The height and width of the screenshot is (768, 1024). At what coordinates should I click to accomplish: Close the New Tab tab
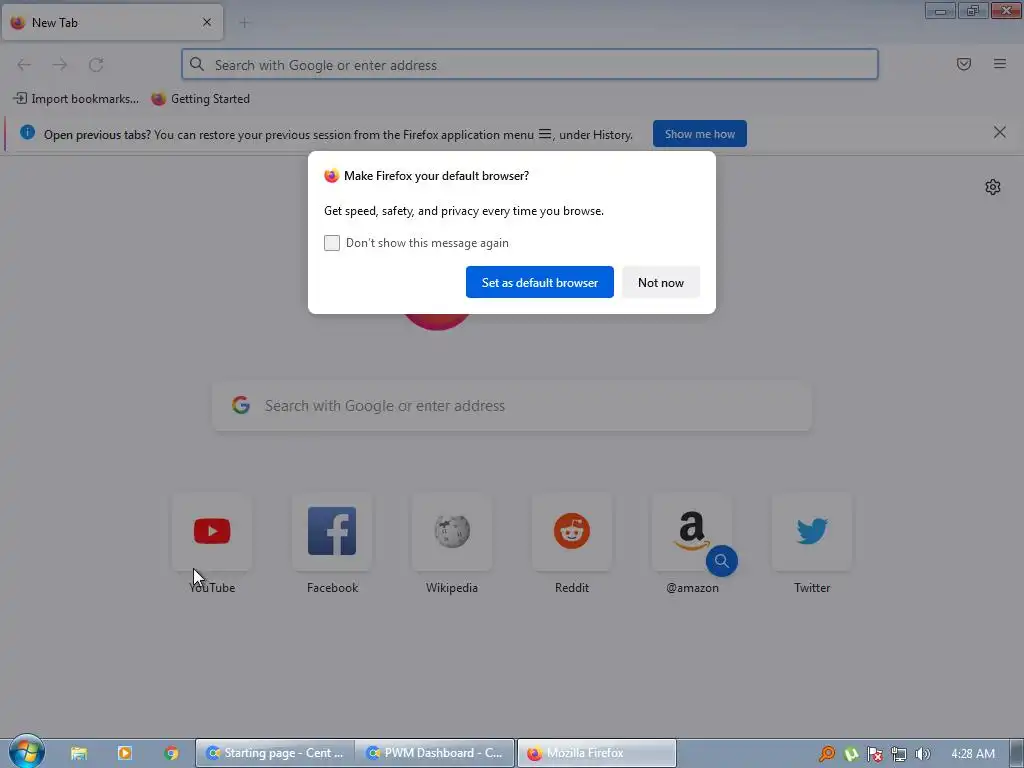tap(207, 22)
